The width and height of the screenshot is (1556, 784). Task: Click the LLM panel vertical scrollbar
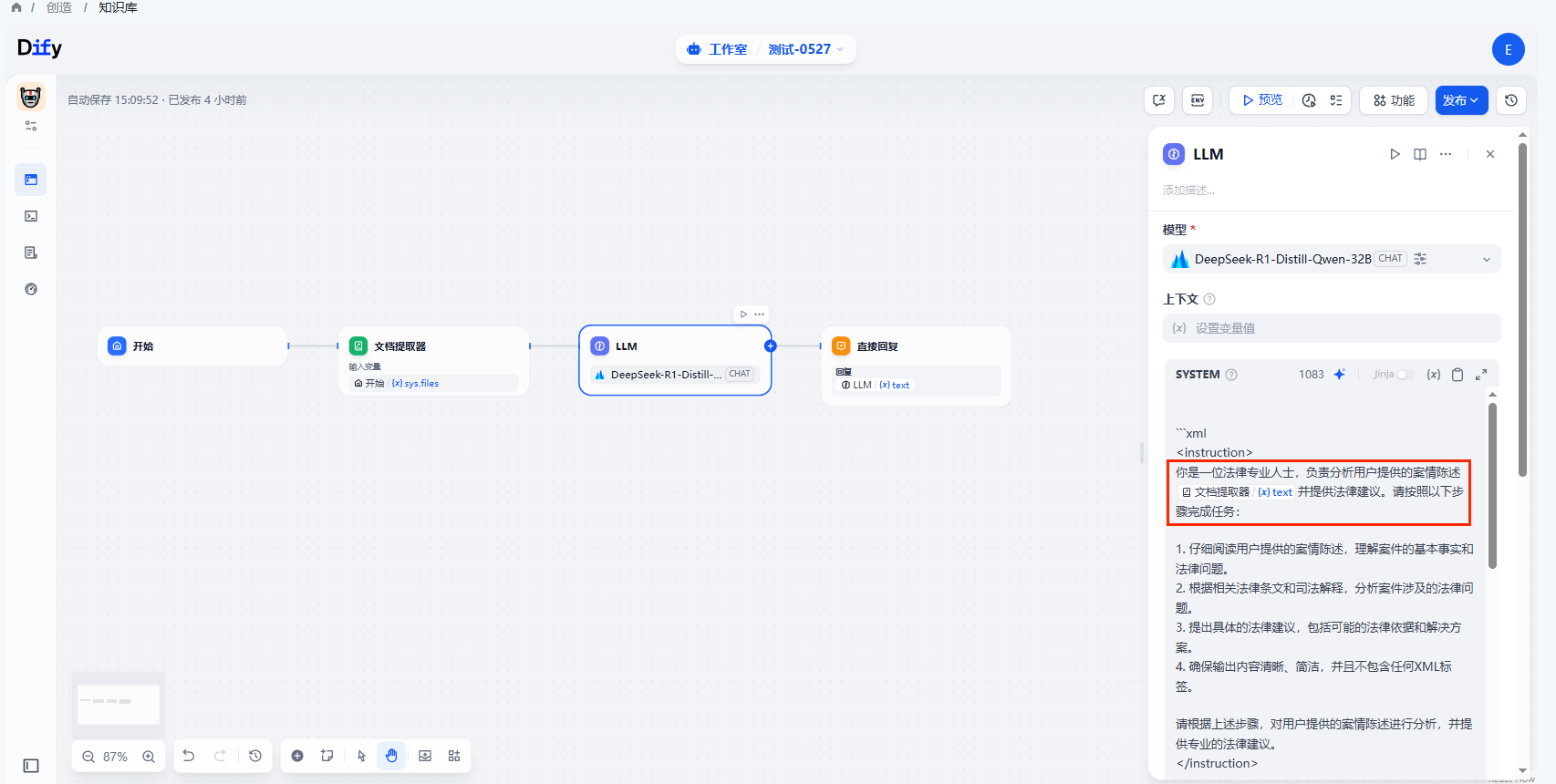pos(1522,310)
